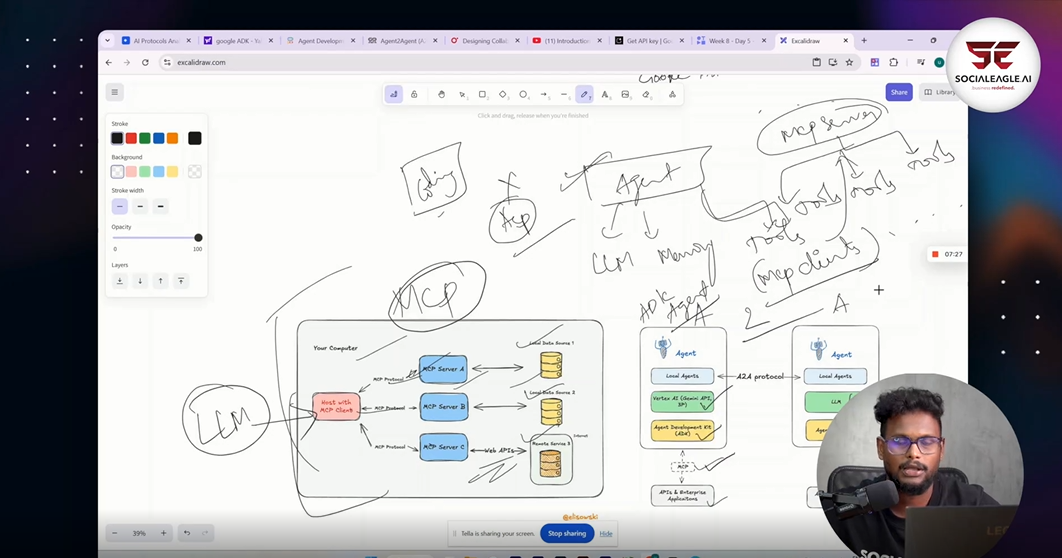Pick the red stroke color swatch
Image resolution: width=1062 pixels, height=558 pixels.
point(131,138)
